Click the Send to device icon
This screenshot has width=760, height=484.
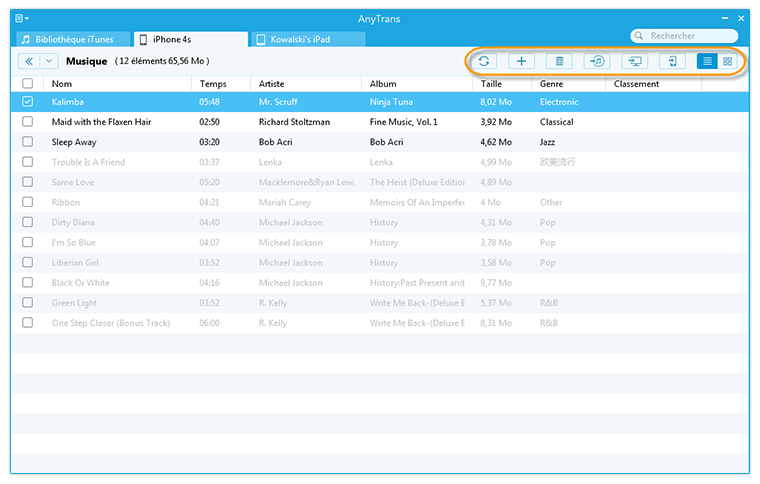(673, 61)
